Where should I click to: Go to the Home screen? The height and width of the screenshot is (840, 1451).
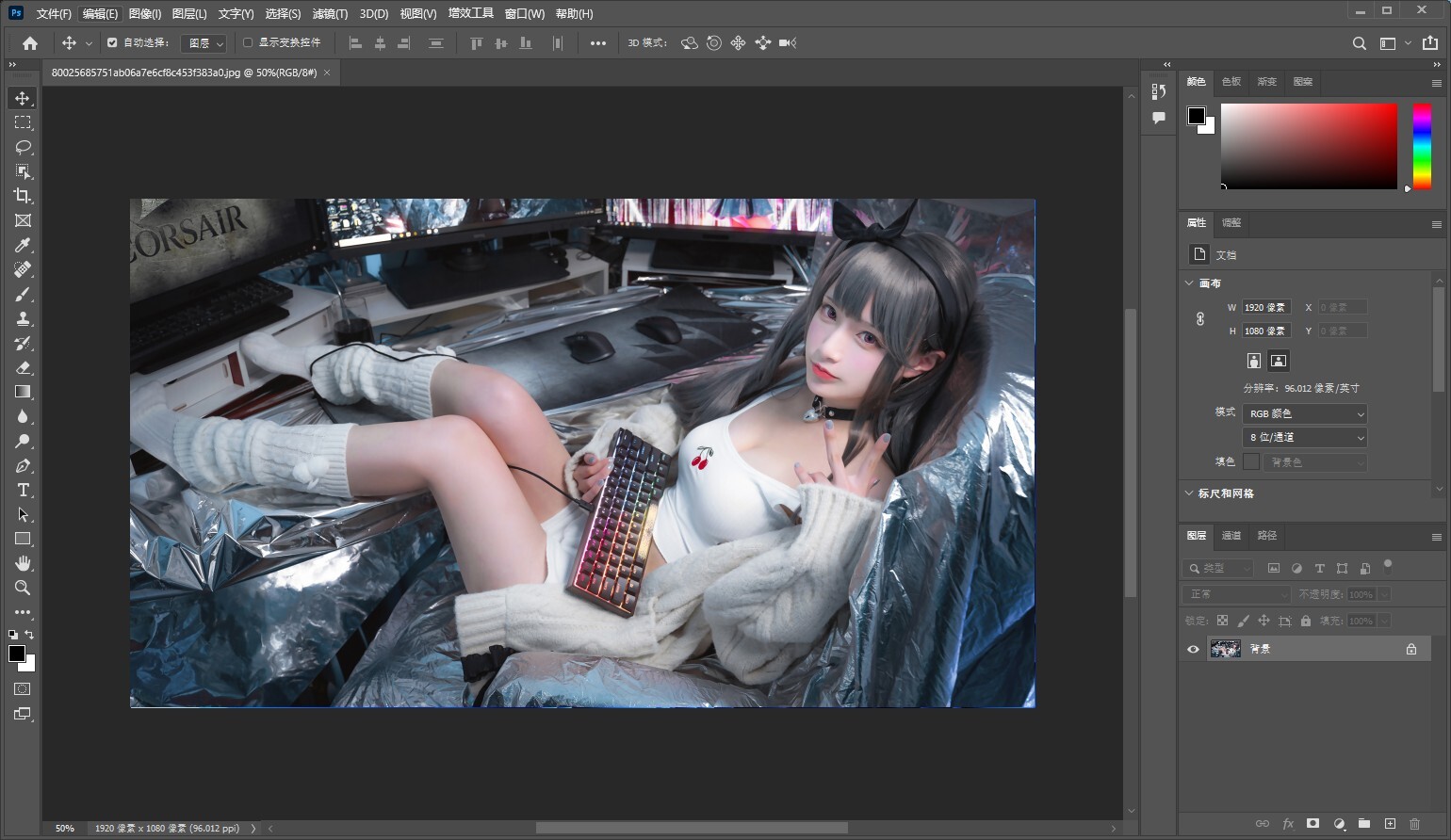click(30, 42)
